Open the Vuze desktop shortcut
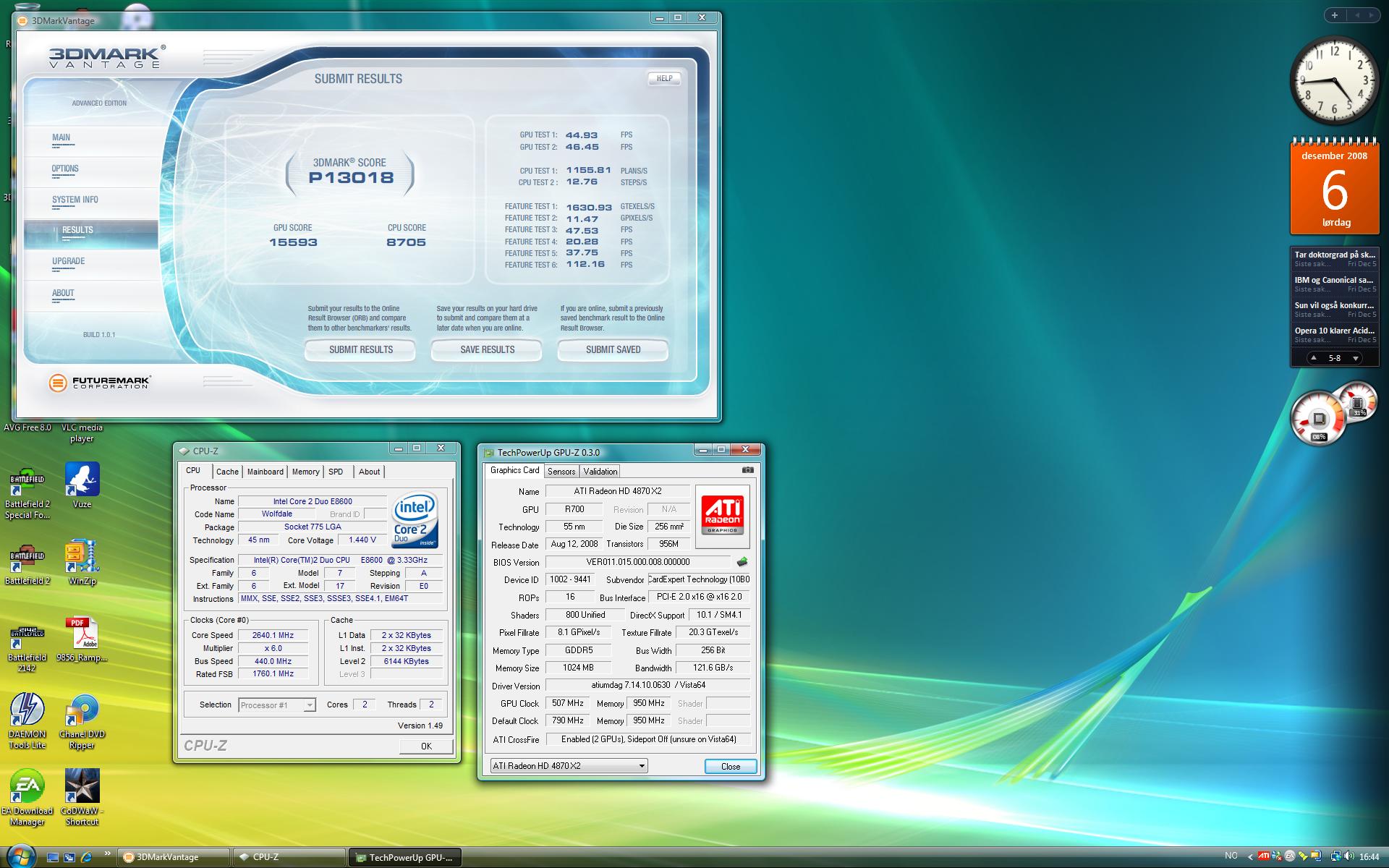This screenshot has width=1389, height=868. pos(82,486)
